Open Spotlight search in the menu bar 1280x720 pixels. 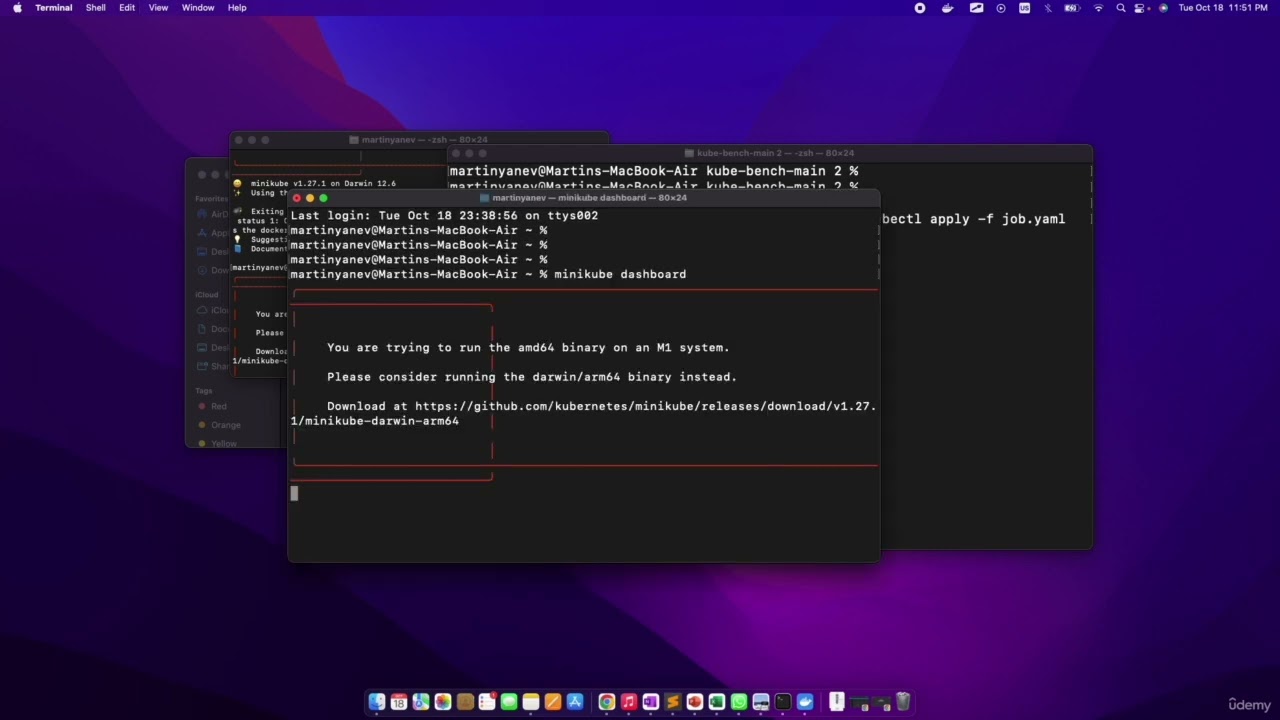coord(1121,8)
